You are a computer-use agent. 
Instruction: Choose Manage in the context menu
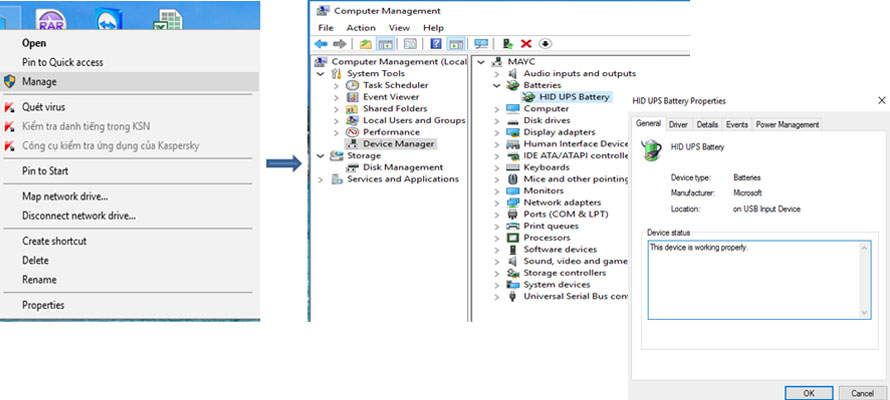(x=129, y=82)
